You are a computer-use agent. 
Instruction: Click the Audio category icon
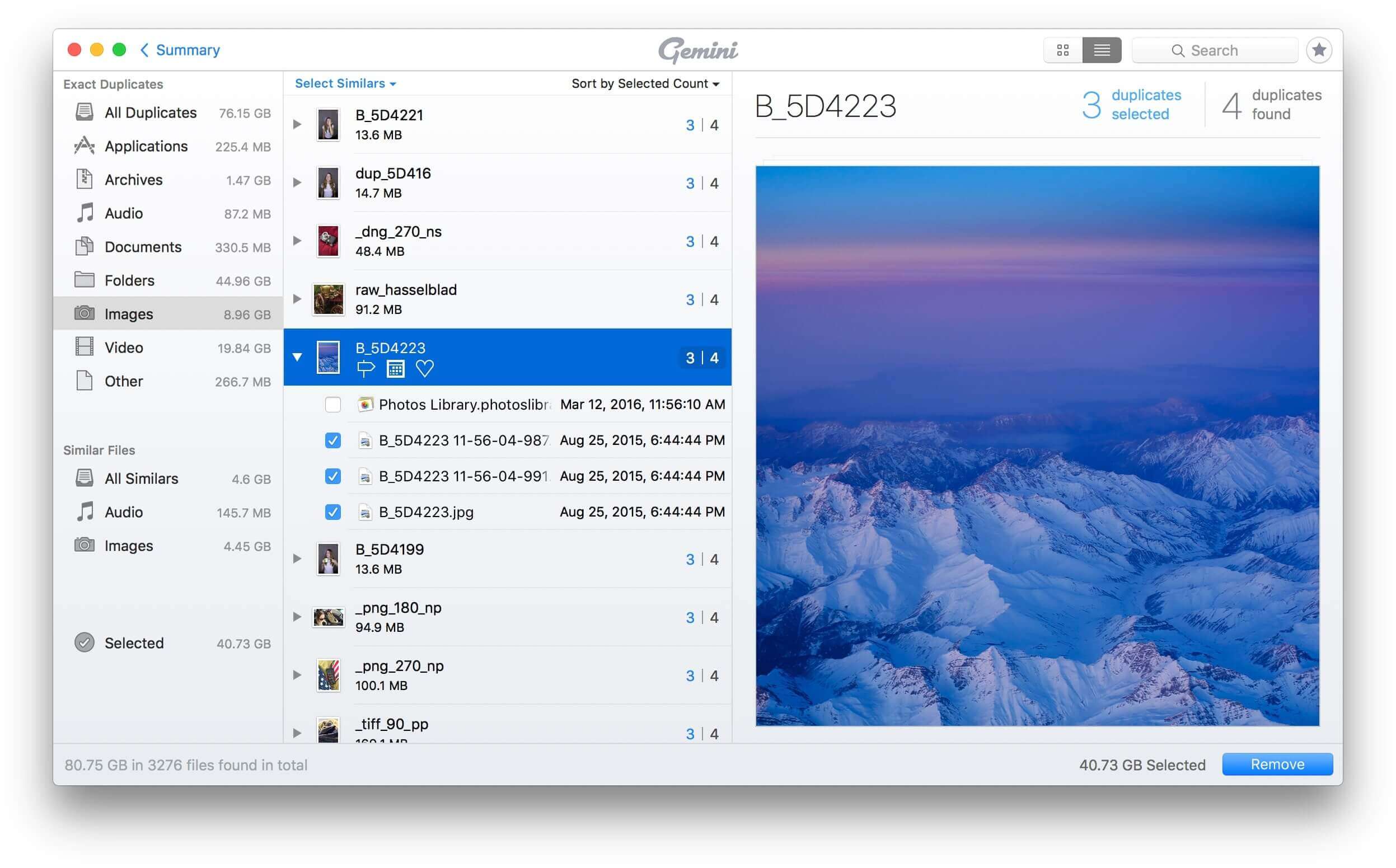85,211
